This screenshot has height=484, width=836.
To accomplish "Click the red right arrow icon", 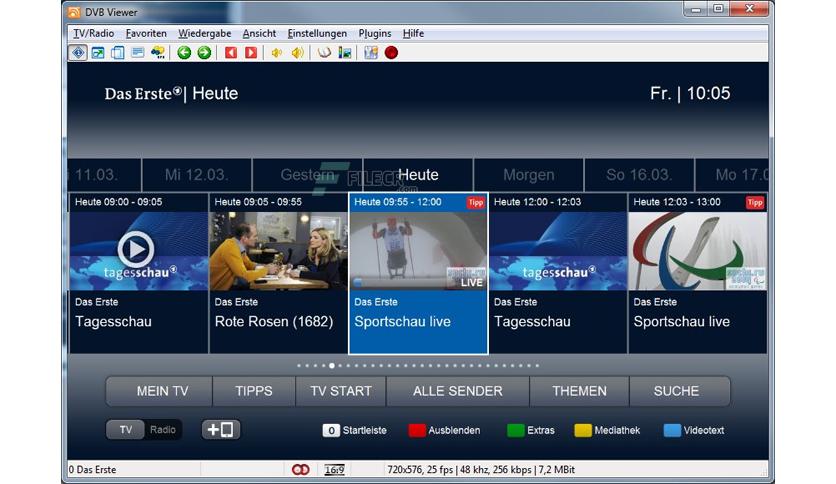I will coord(251,53).
